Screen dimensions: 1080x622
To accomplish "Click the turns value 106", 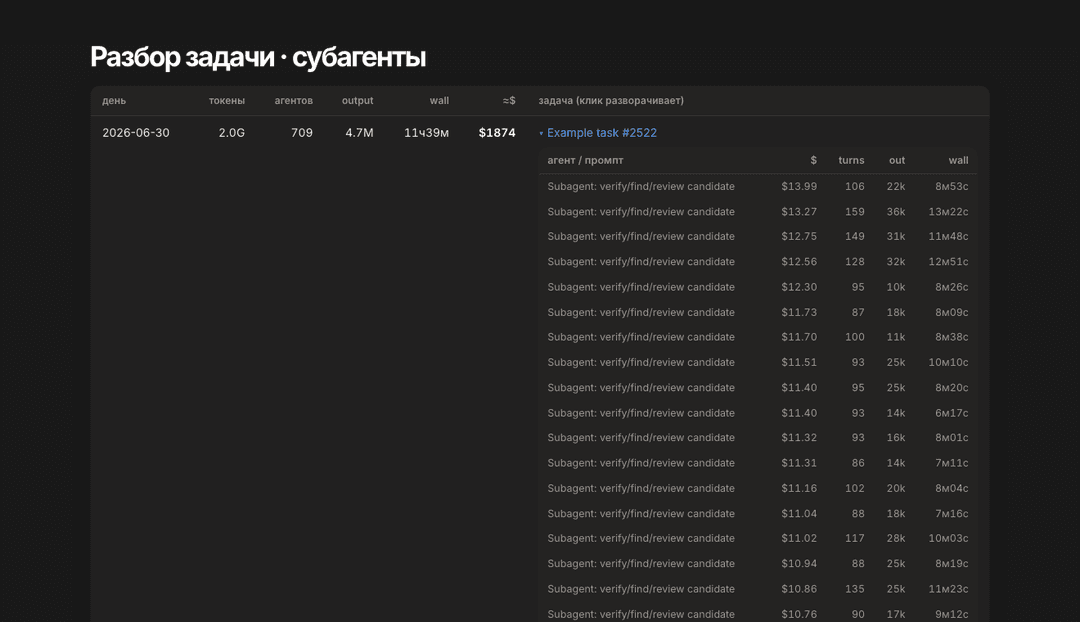I will 855,187.
